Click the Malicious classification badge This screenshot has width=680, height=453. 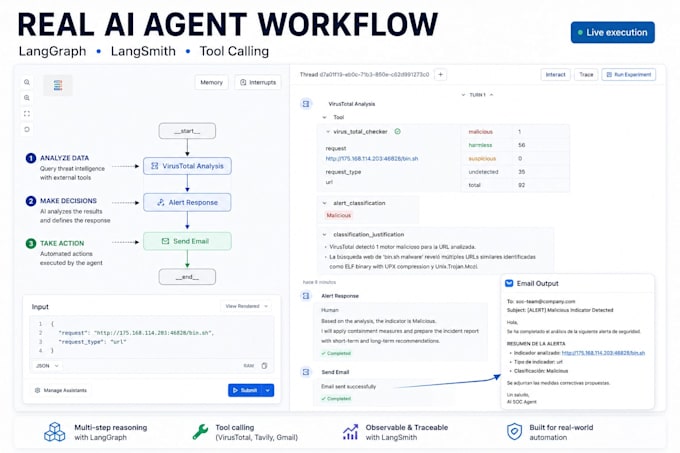pos(339,215)
